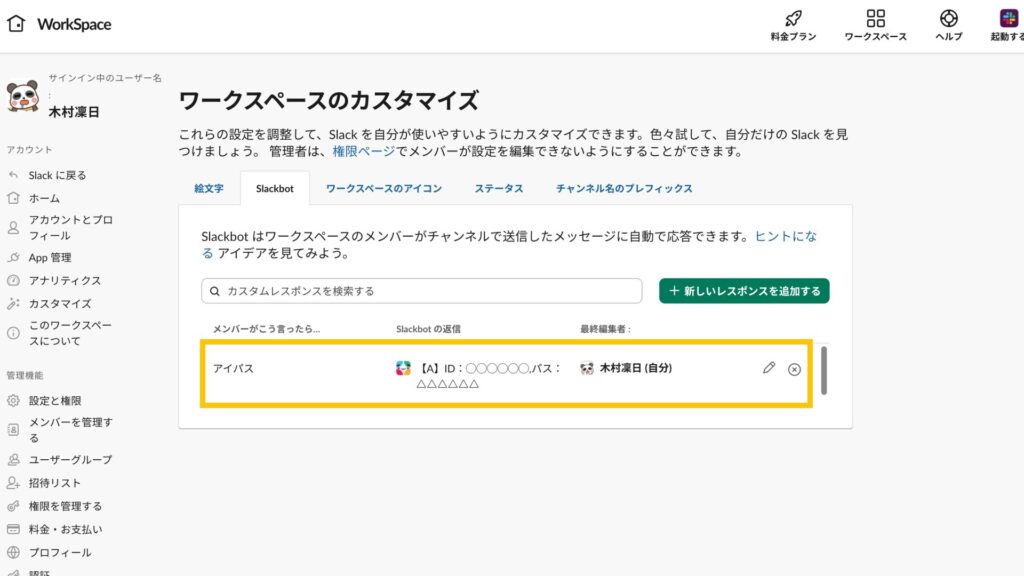Open アナリティクス via its chart icon
Viewport: 1024px width, 576px height.
pos(12,280)
